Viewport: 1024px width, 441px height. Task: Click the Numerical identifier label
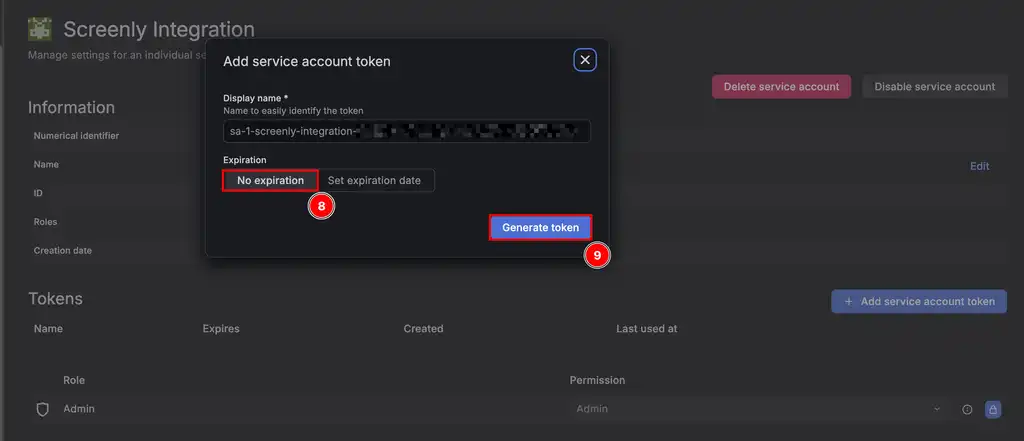point(76,136)
